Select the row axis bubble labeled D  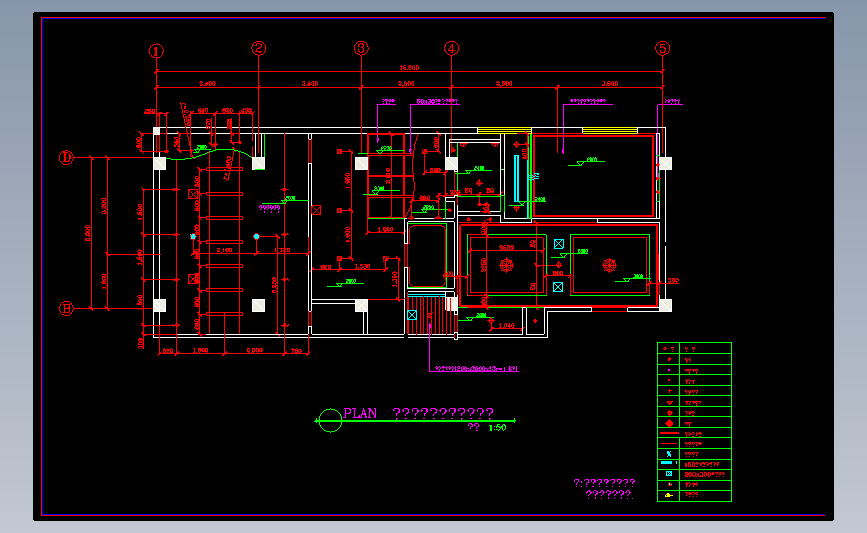pos(66,158)
